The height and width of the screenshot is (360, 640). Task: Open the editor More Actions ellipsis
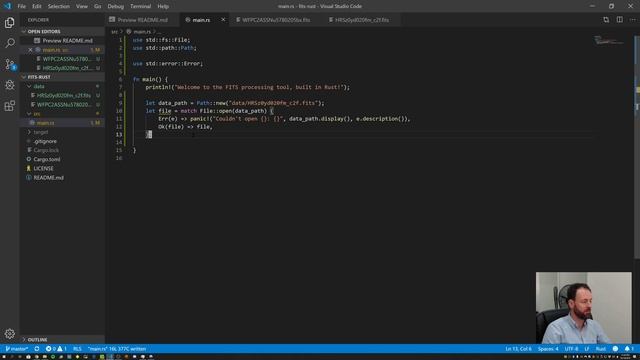632,20
